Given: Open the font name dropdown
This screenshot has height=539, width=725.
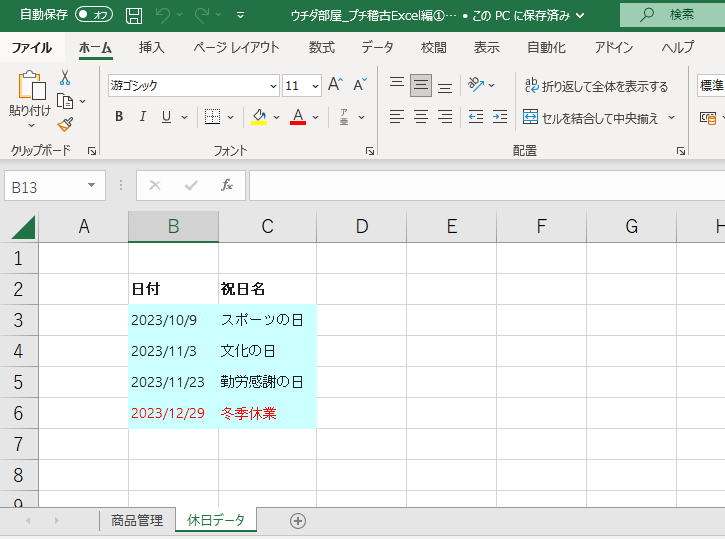Looking at the screenshot, I should coord(273,86).
